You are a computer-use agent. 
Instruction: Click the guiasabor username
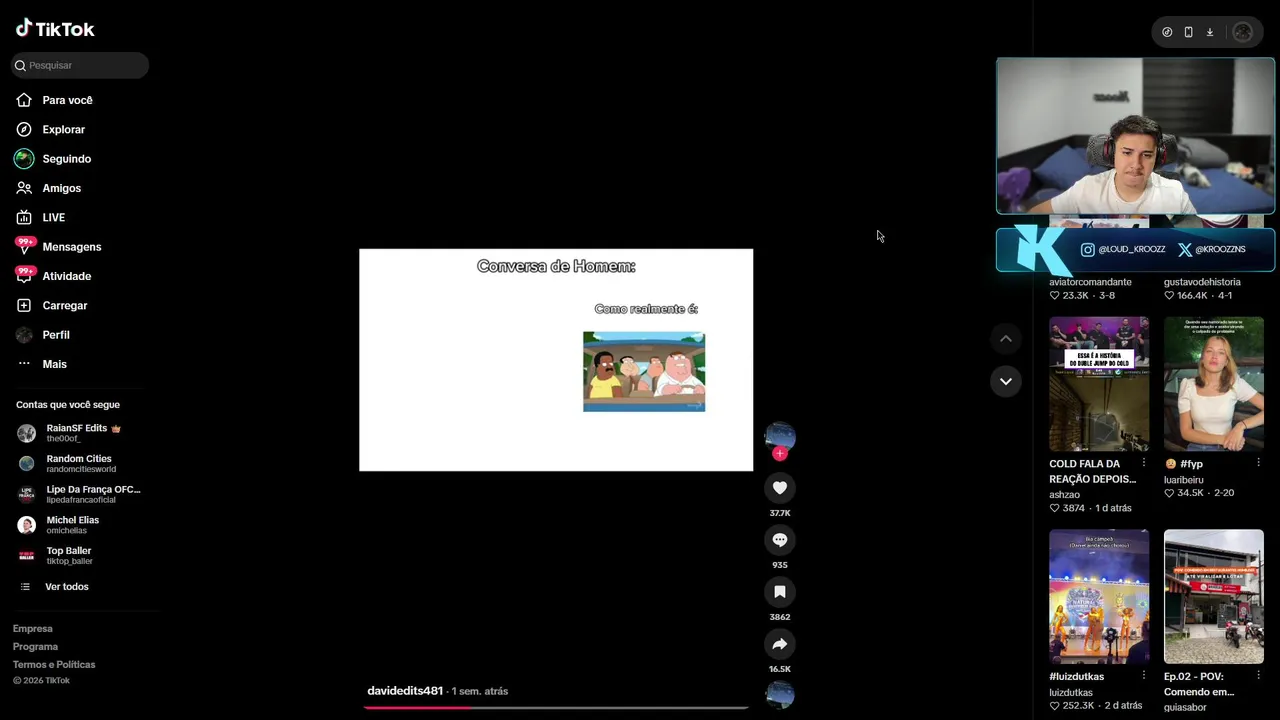click(x=1185, y=707)
